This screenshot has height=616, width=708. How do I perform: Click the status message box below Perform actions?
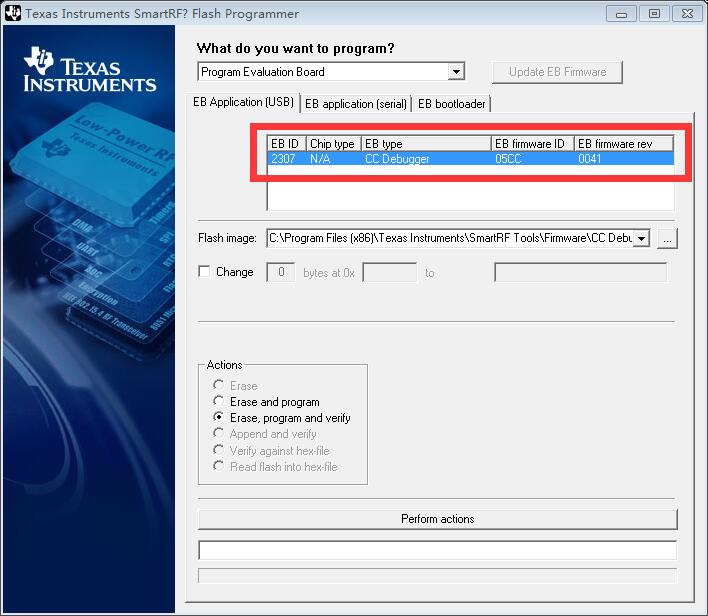point(438,550)
